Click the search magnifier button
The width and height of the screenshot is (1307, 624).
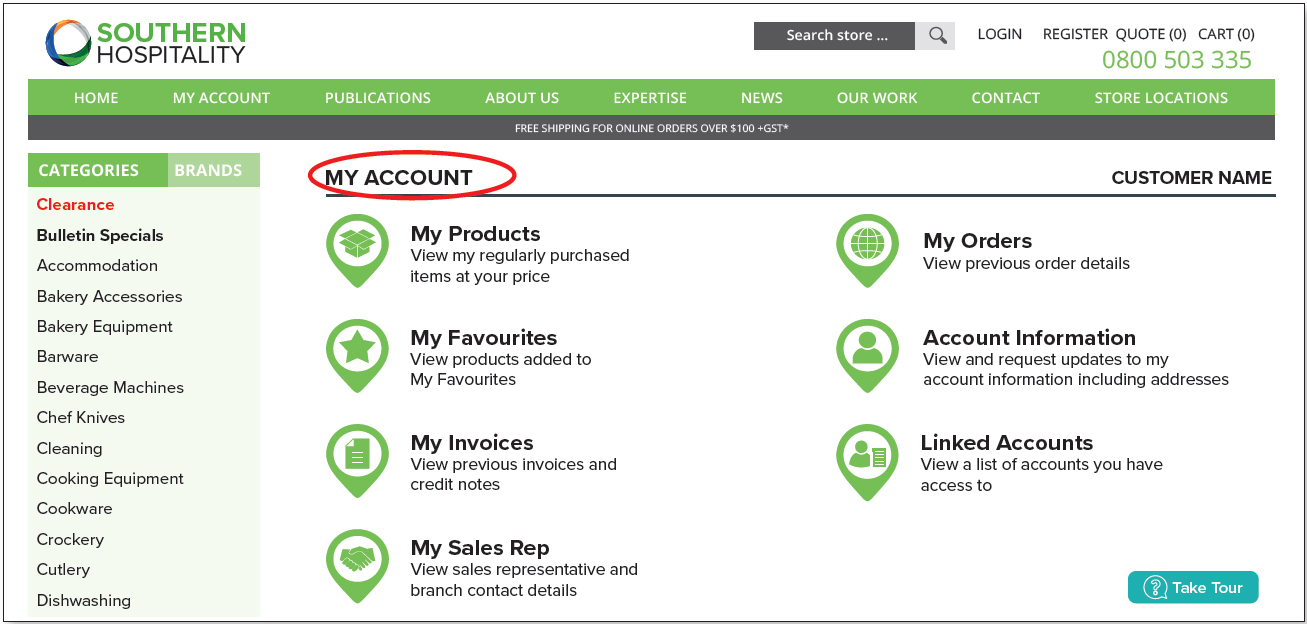[936, 35]
